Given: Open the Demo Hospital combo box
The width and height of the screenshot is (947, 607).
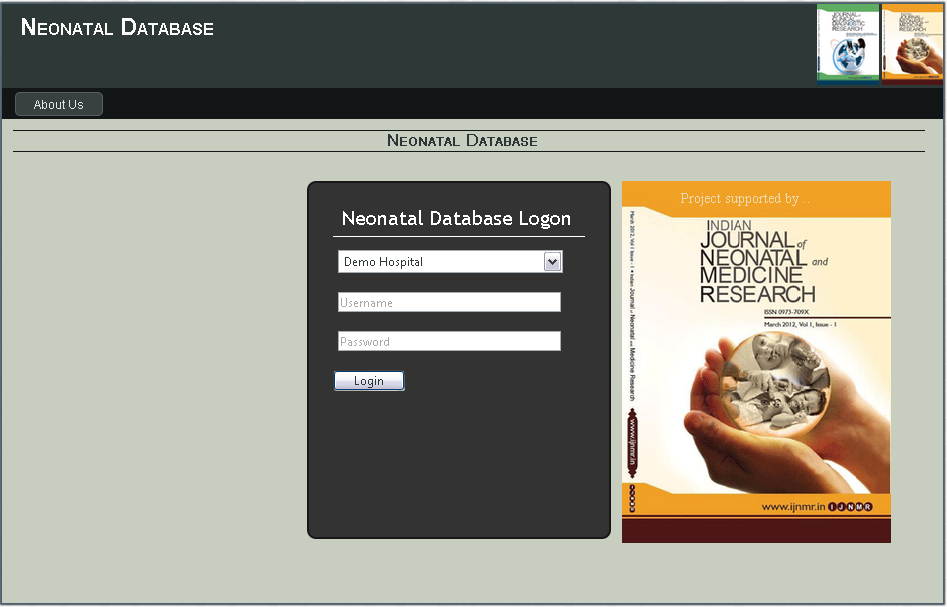Looking at the screenshot, I should (440, 262).
